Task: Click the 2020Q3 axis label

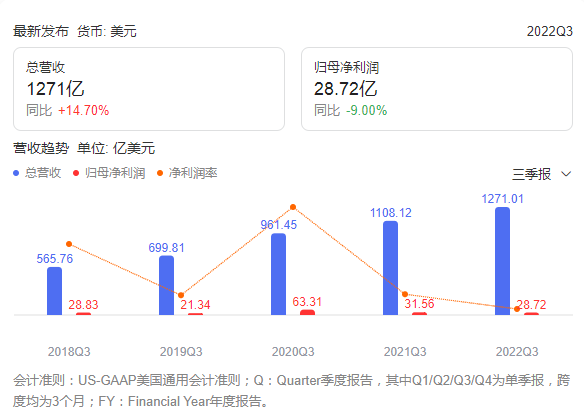Action: coord(293,352)
